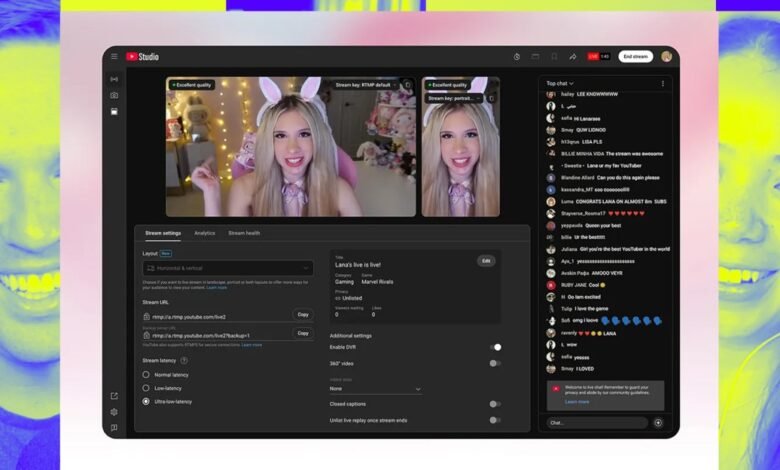Open the settings gear in left sidebar
Viewport: 780px width, 470px height.
pos(114,412)
